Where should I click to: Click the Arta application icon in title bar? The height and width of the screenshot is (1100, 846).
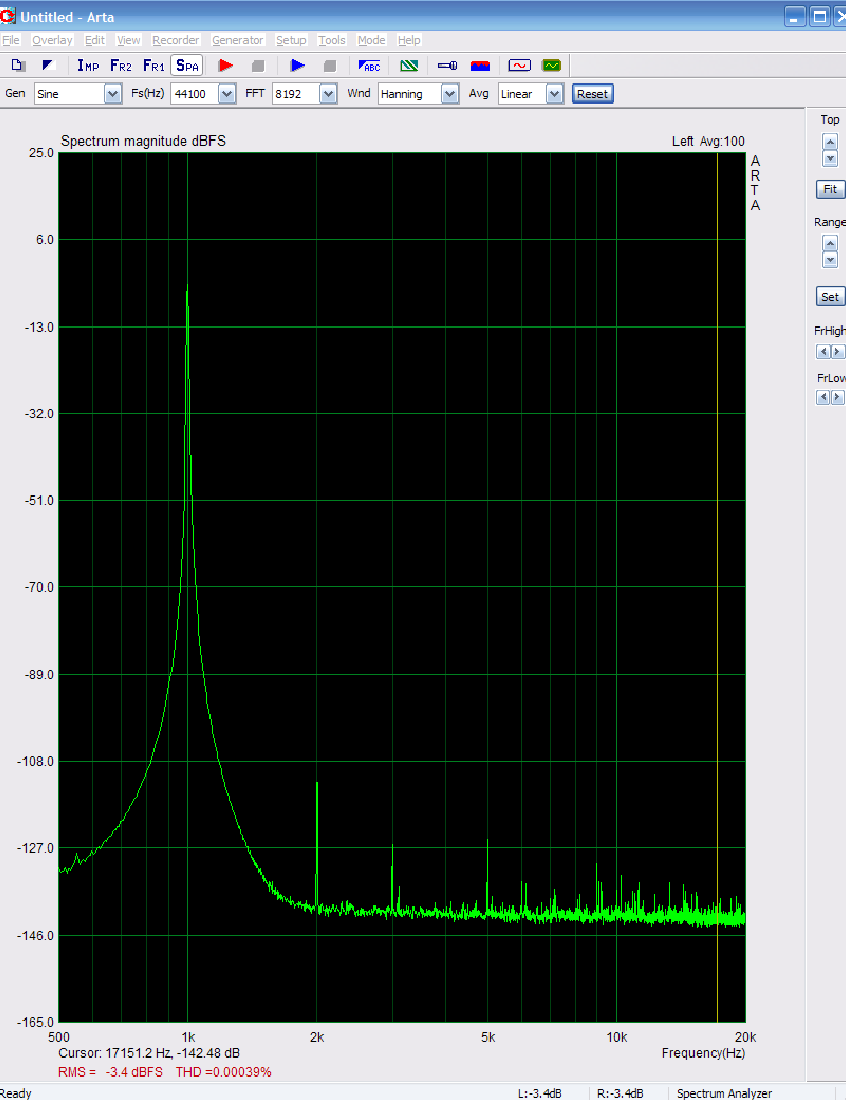(8, 16)
